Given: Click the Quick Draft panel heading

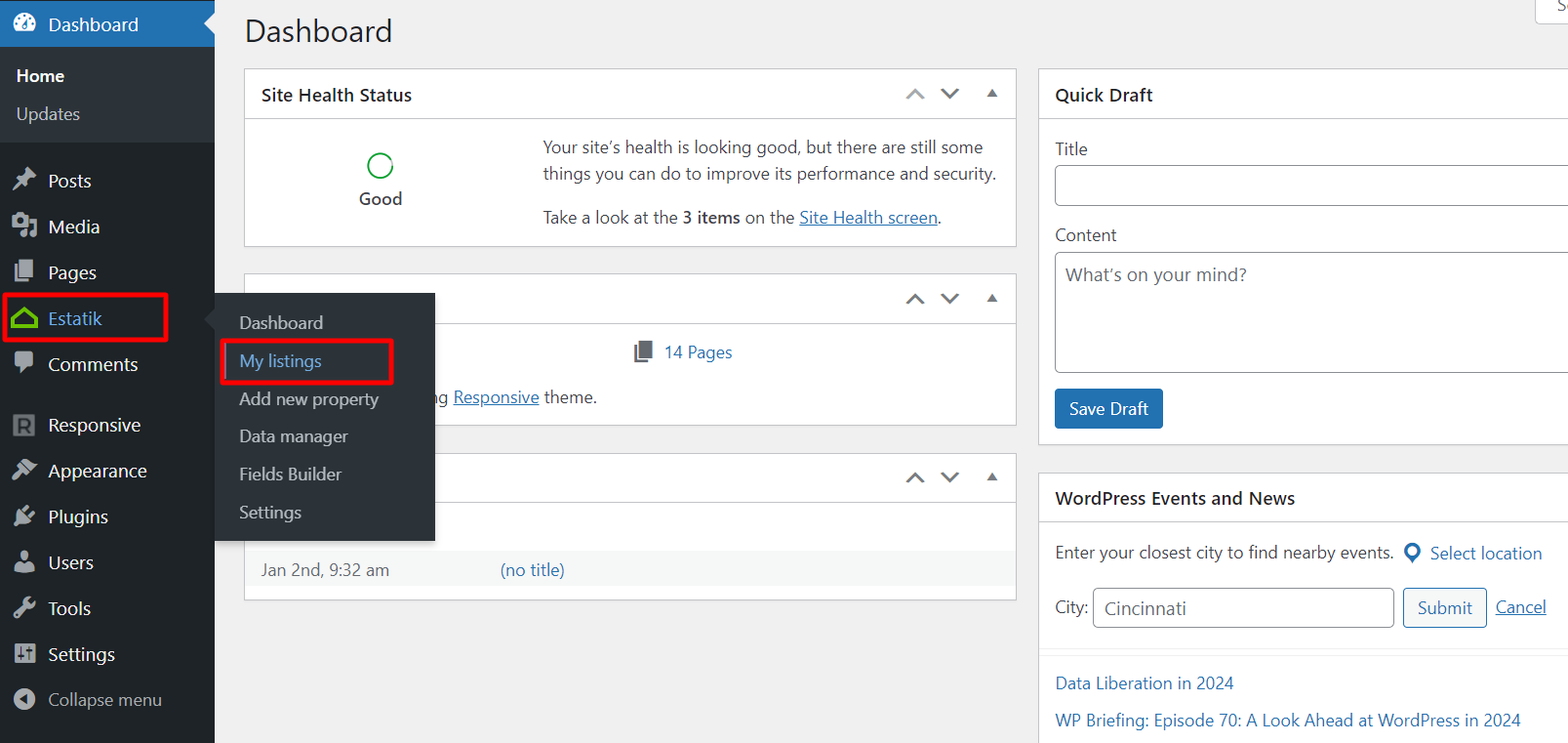Looking at the screenshot, I should [1104, 95].
